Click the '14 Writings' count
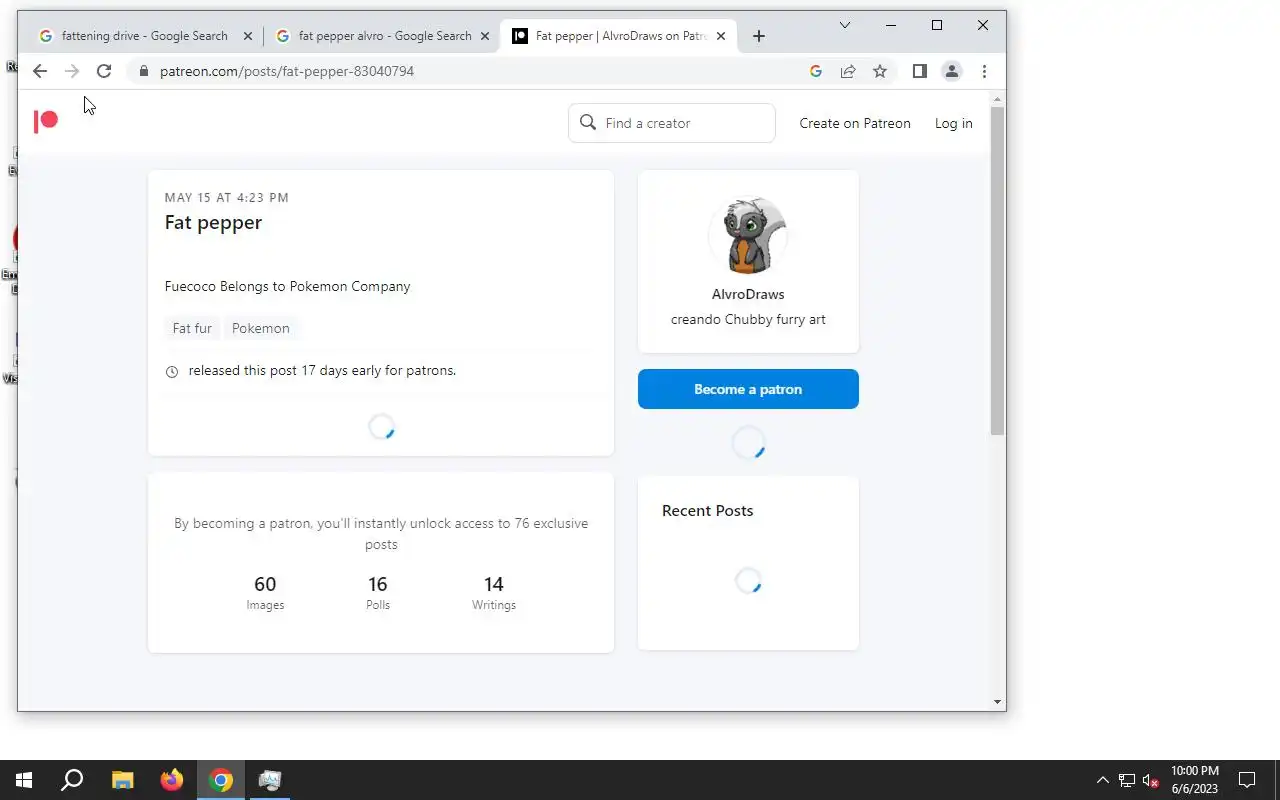1280x800 pixels. 494,592
